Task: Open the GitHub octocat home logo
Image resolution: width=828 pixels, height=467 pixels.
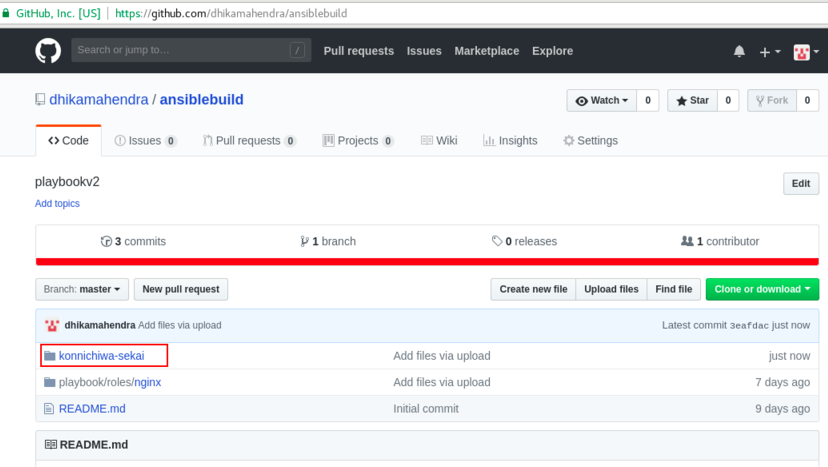Action: coord(48,51)
